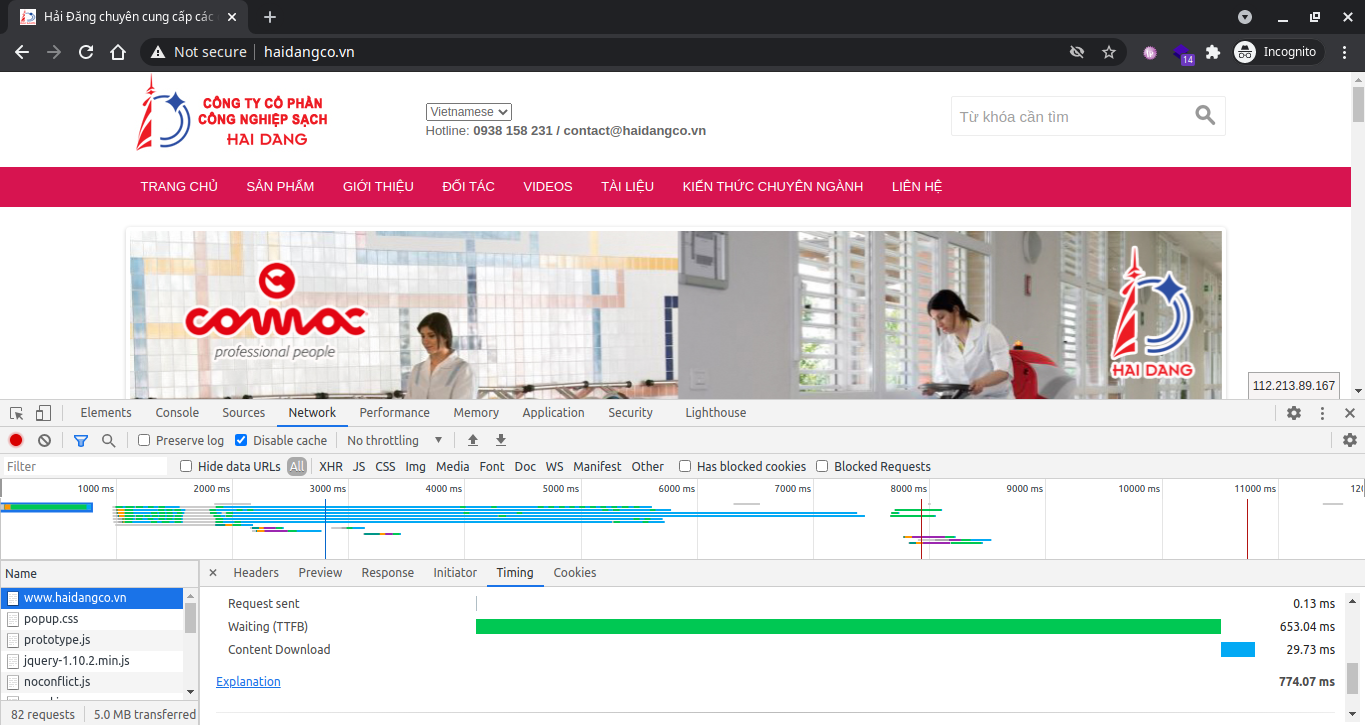Open Chrome's three-dot menu
The image size is (1365, 725).
1345,52
